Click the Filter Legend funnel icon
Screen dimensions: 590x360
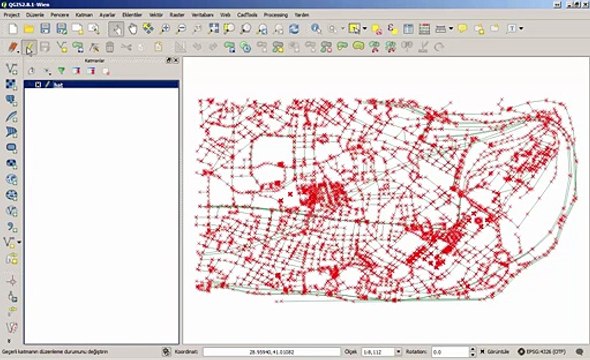[x=61, y=71]
